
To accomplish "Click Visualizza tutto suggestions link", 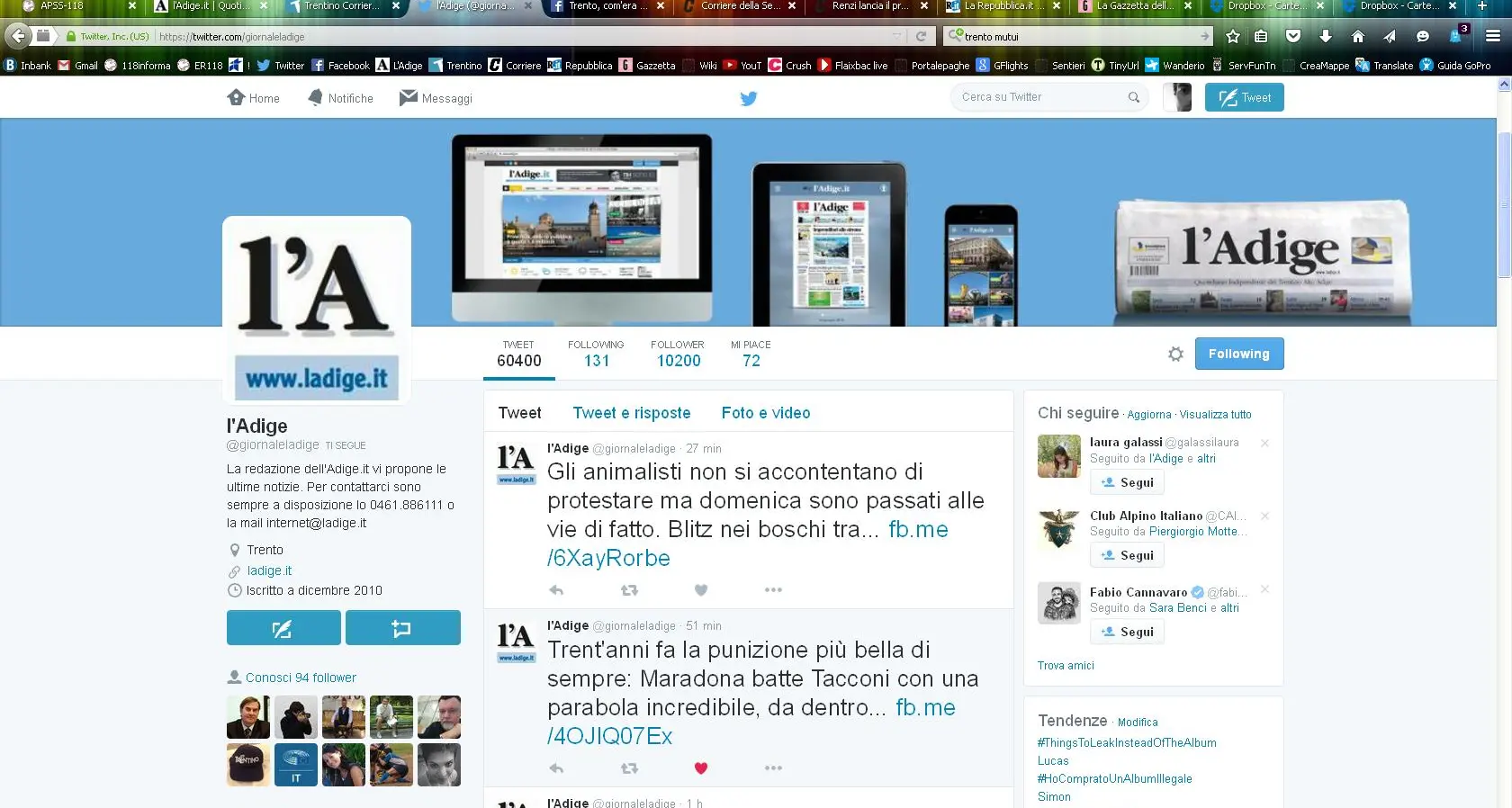I will [x=1215, y=415].
